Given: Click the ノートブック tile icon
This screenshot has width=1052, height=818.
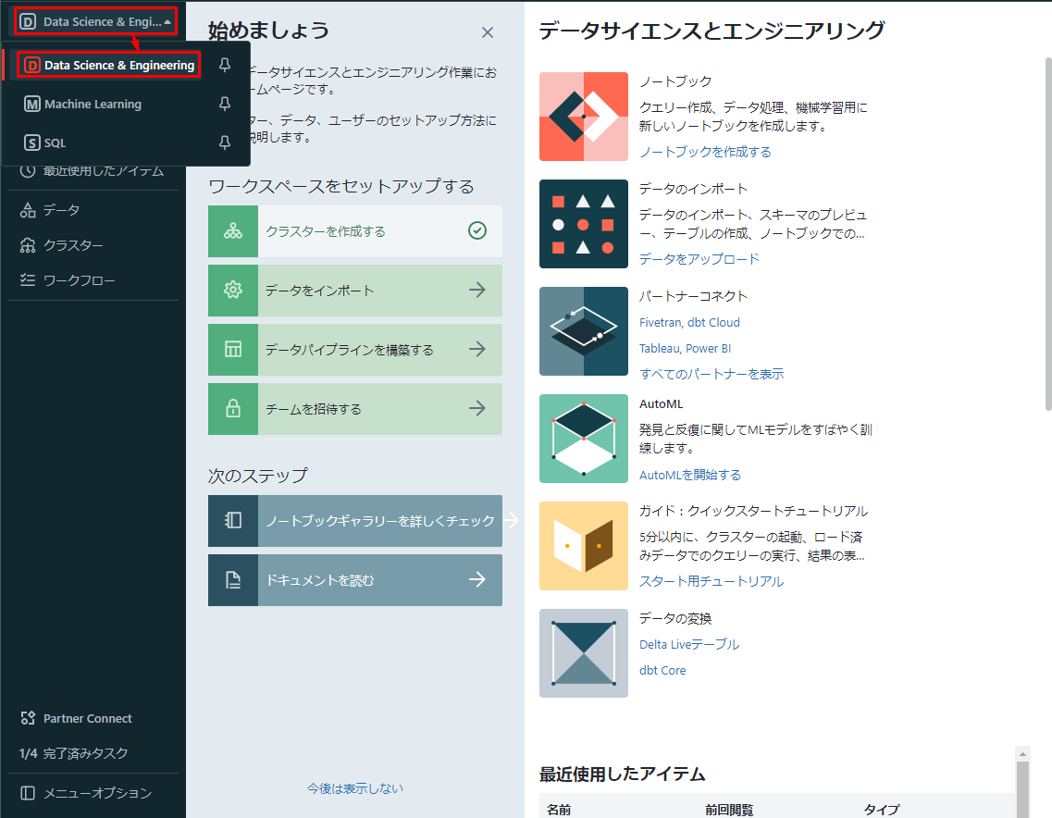Looking at the screenshot, I should (x=584, y=117).
